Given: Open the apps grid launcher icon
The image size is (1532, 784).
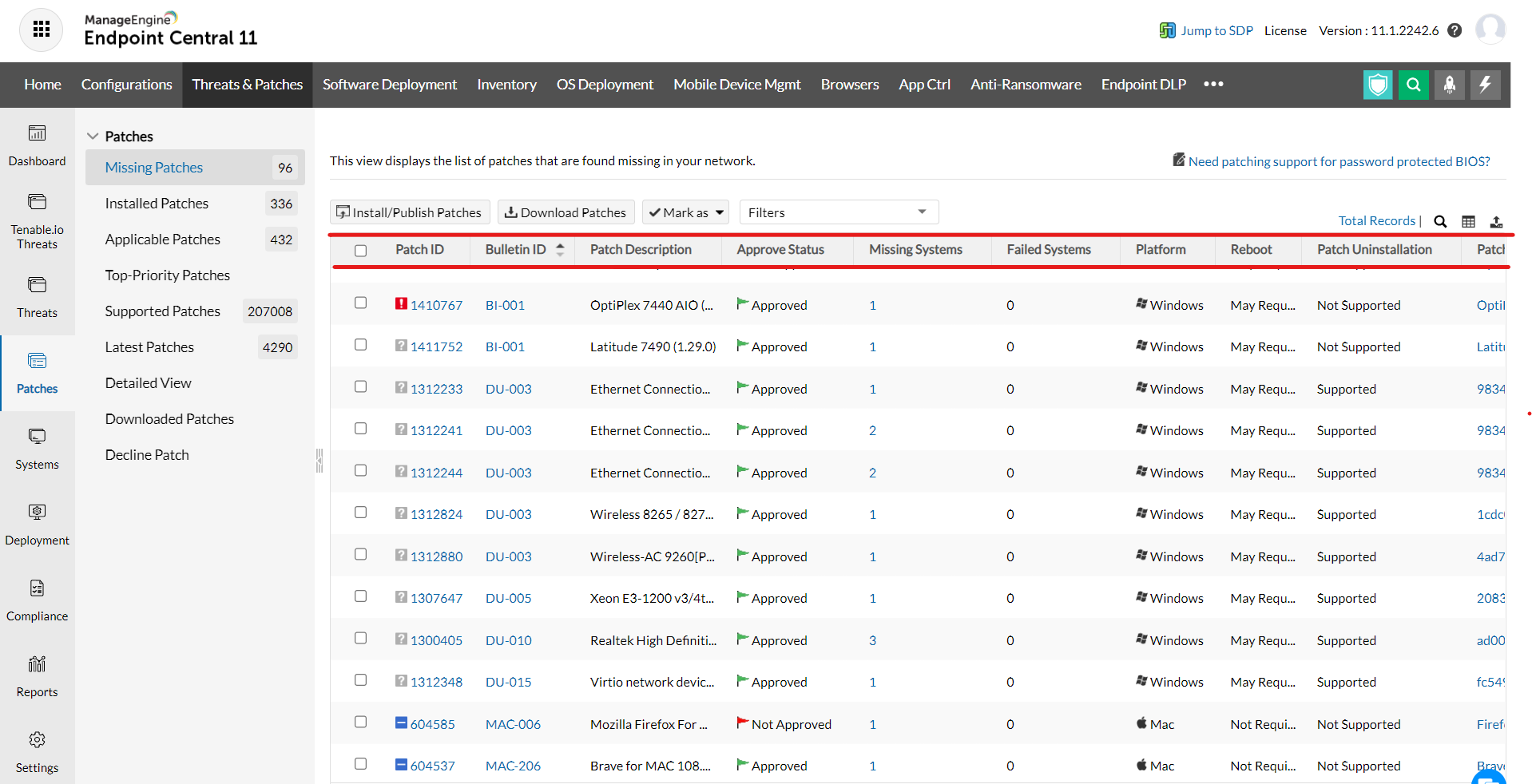Looking at the screenshot, I should (42, 30).
